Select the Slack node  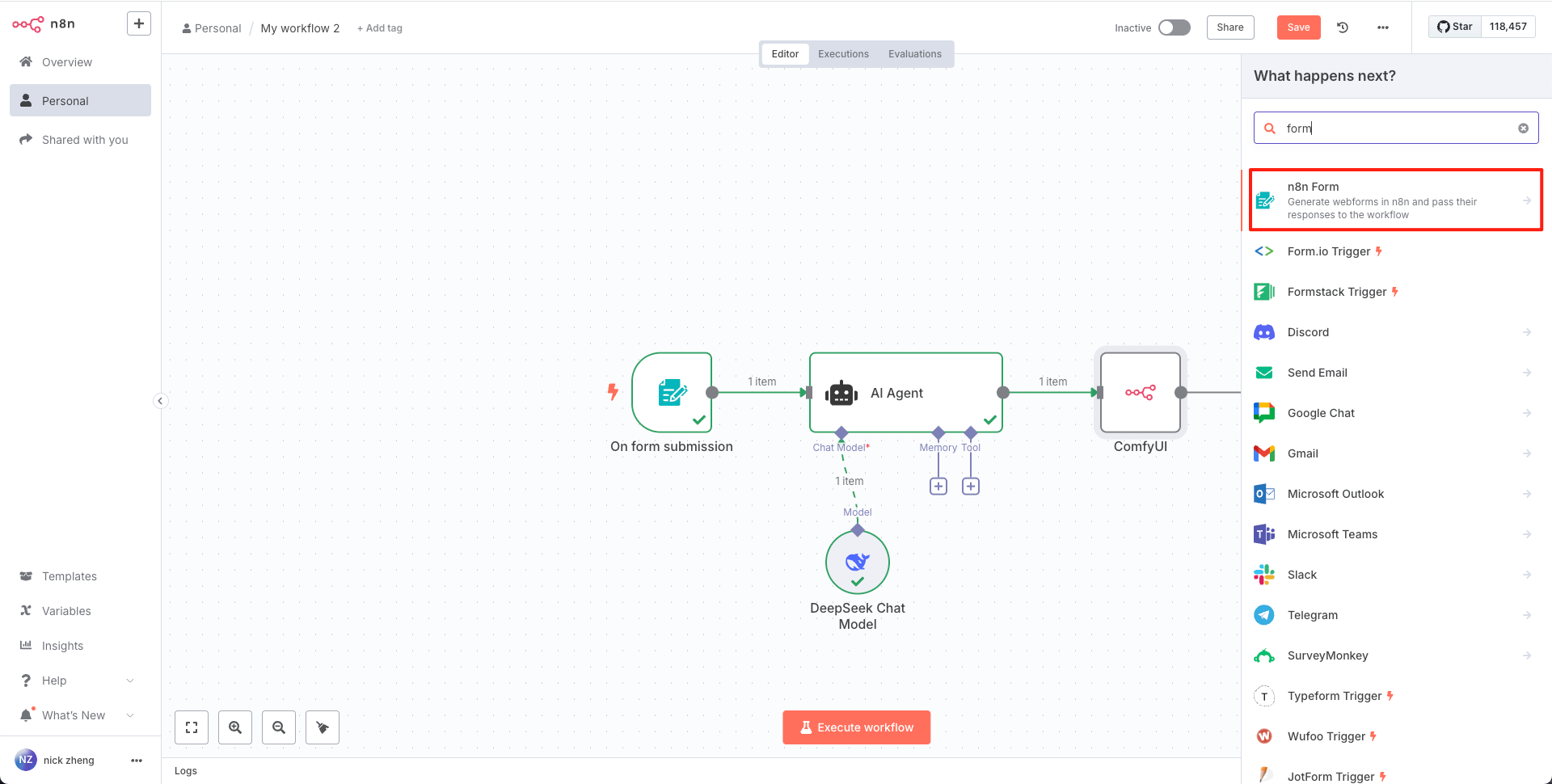[1396, 575]
